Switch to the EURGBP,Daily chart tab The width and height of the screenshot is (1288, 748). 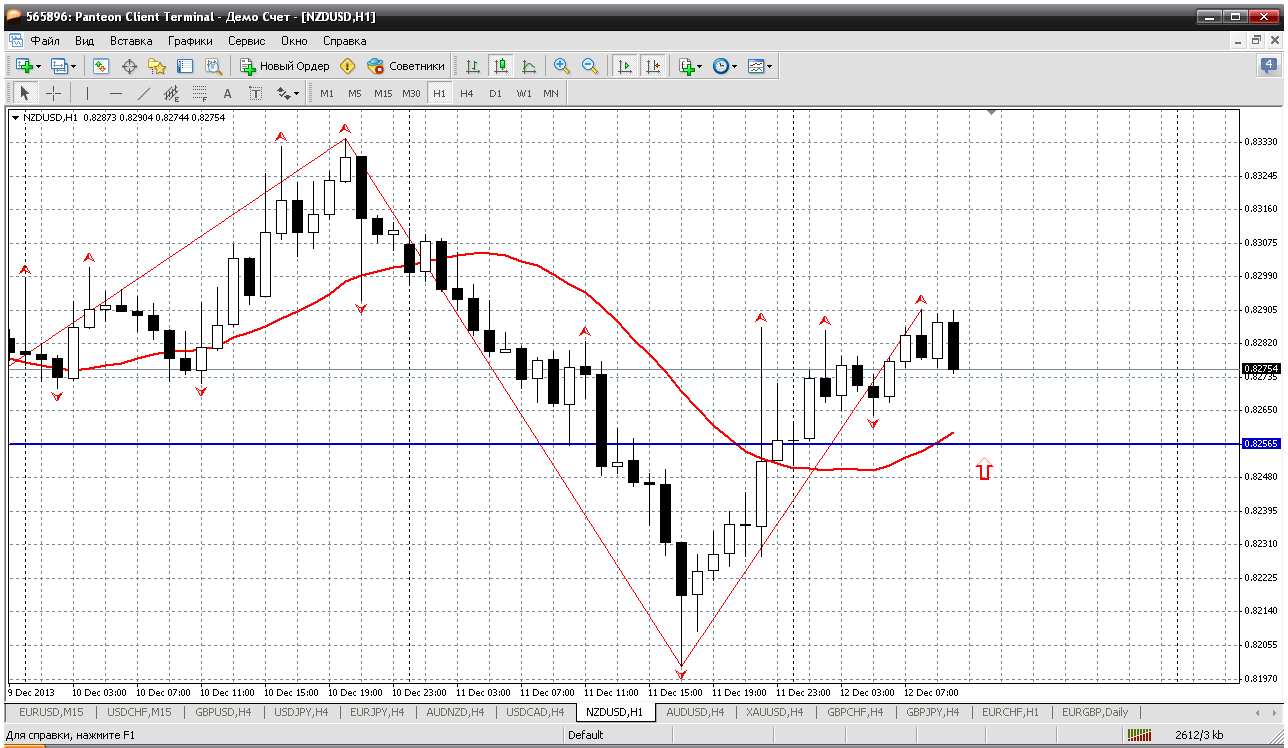tap(1095, 712)
